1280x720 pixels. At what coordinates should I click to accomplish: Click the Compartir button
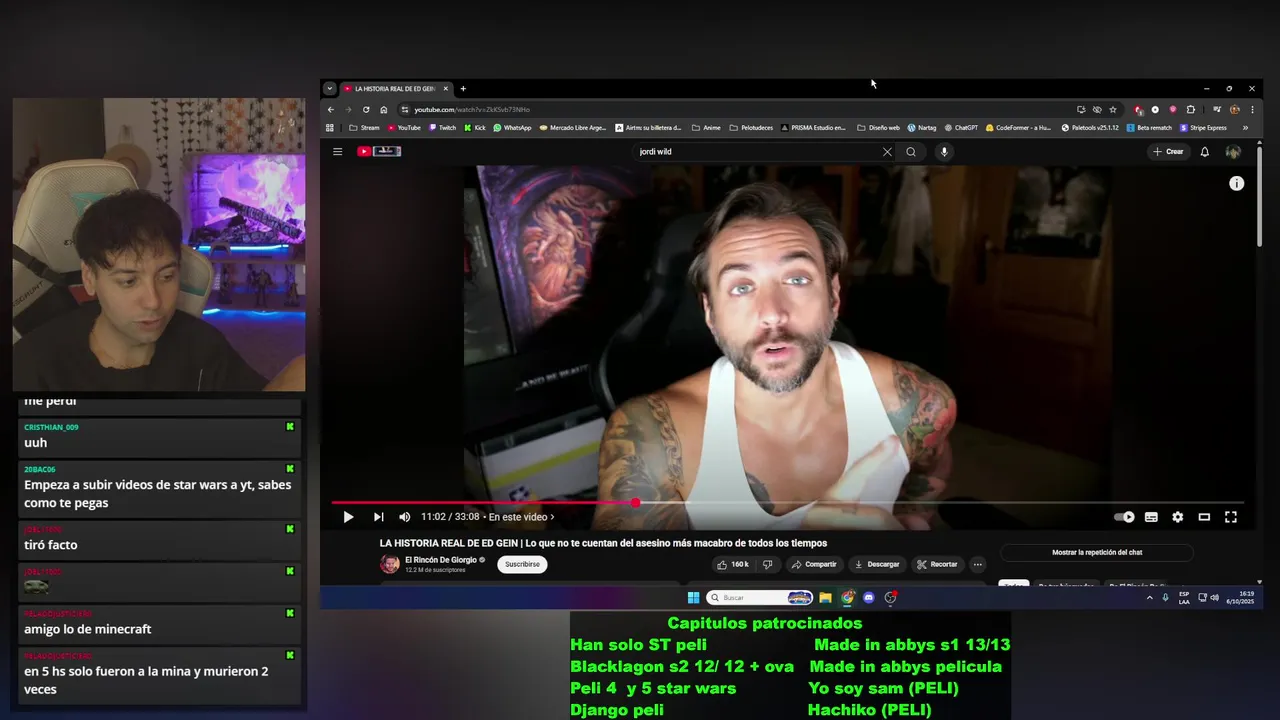pyautogui.click(x=814, y=564)
